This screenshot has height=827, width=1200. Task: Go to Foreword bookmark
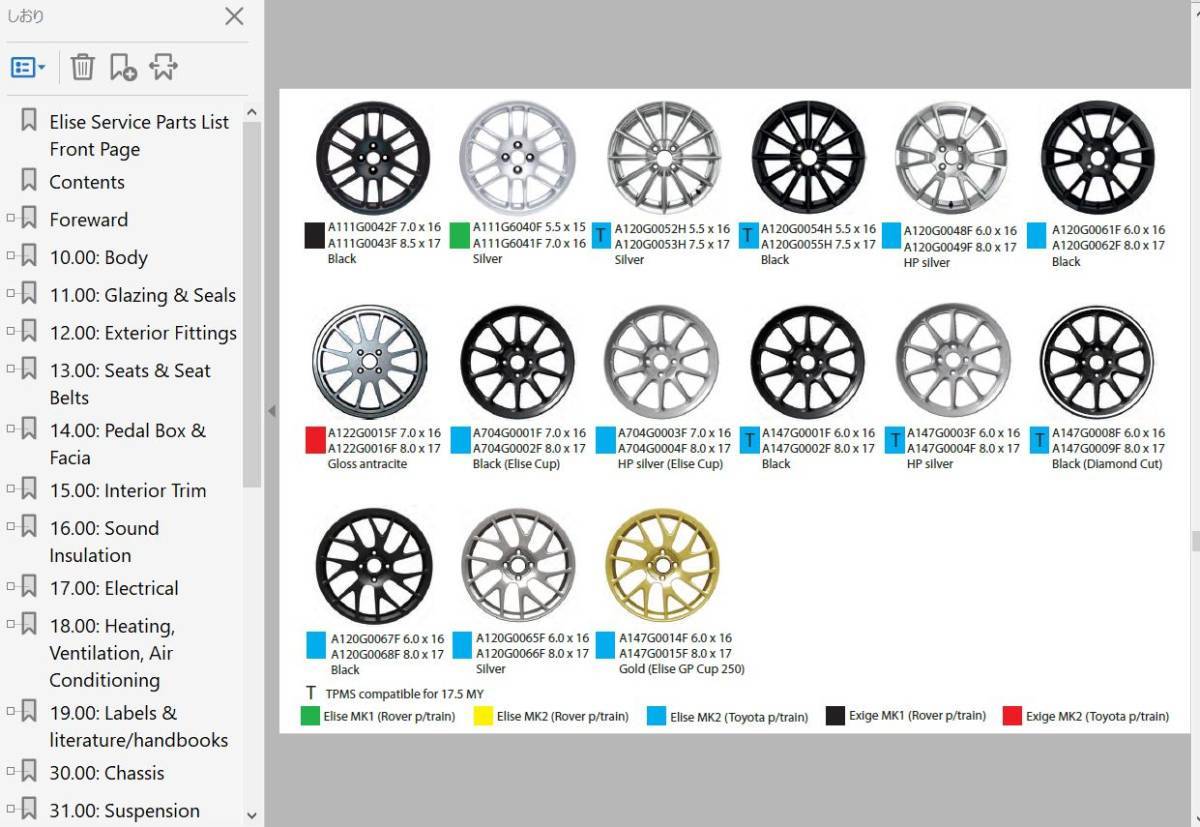(89, 219)
